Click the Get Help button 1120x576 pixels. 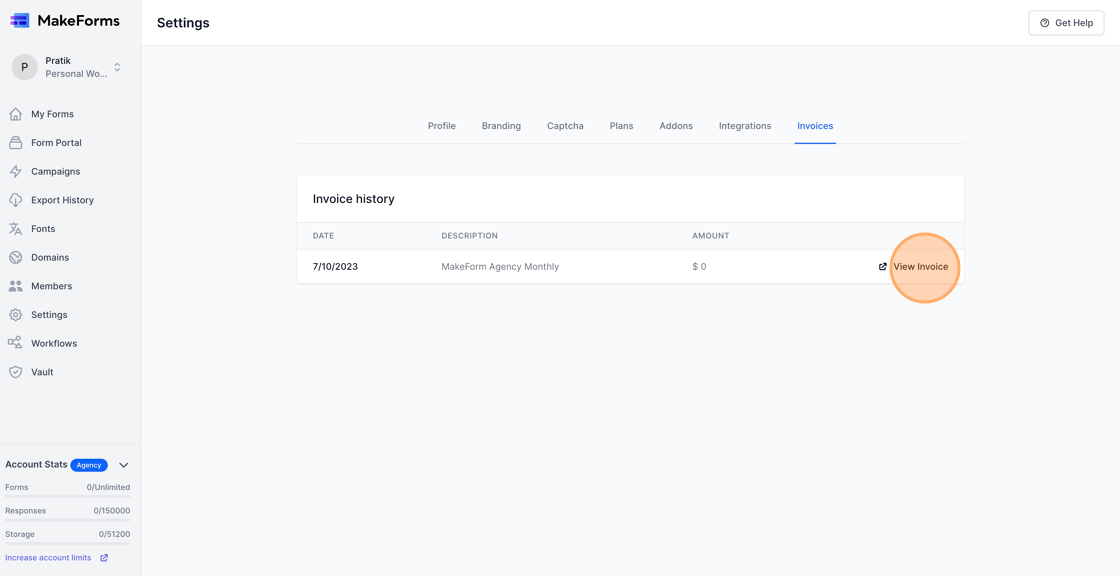point(1066,23)
